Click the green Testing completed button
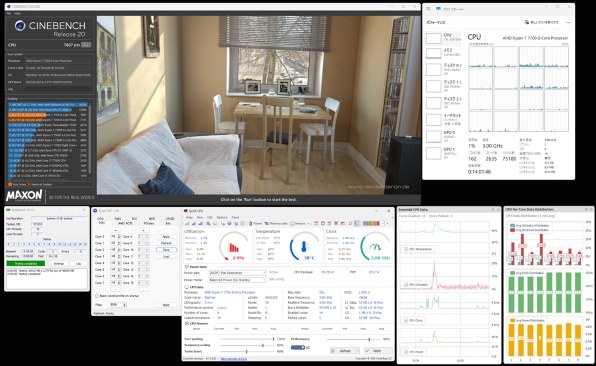The width and height of the screenshot is (596, 366). [26, 263]
